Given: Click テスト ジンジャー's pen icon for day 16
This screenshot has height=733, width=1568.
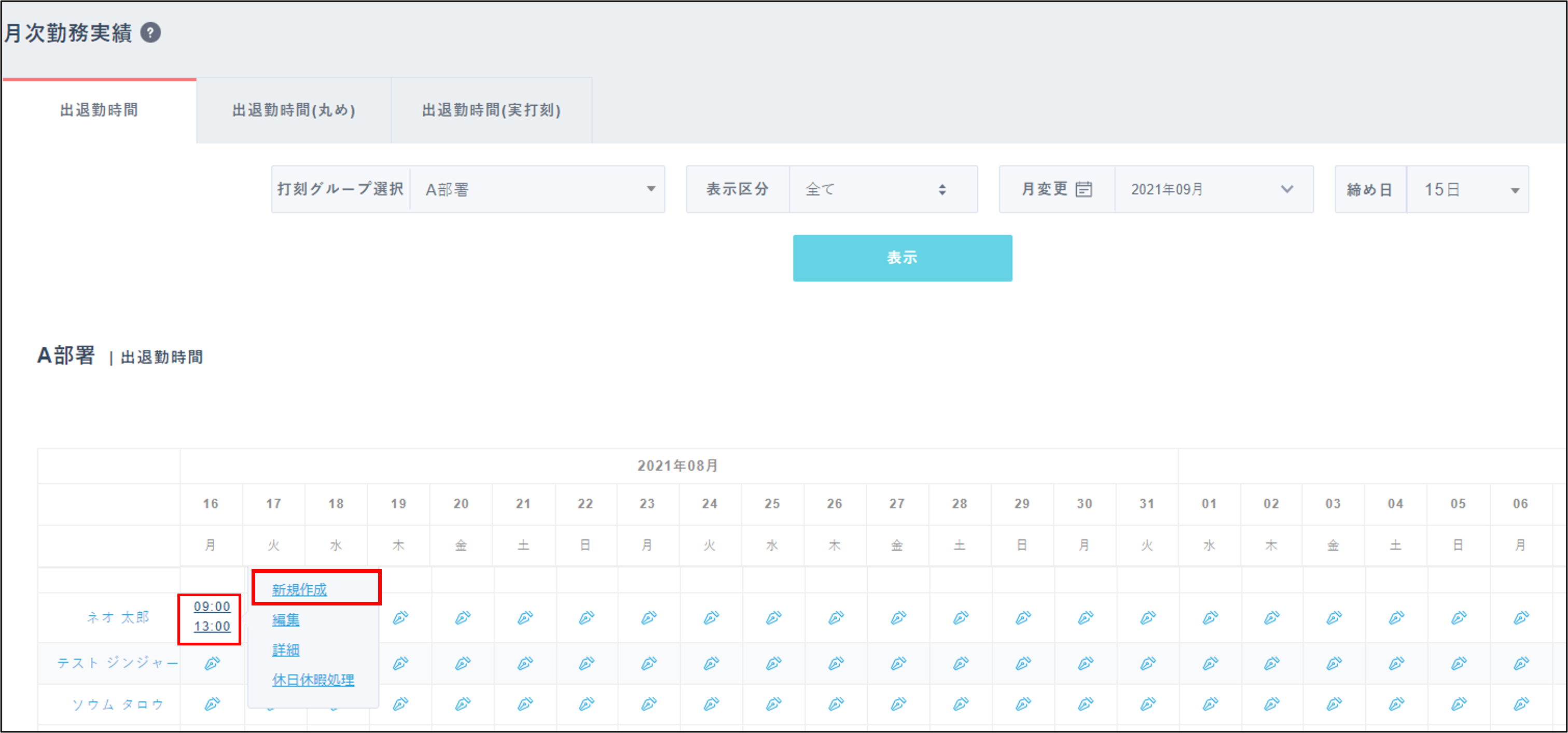Looking at the screenshot, I should point(211,663).
